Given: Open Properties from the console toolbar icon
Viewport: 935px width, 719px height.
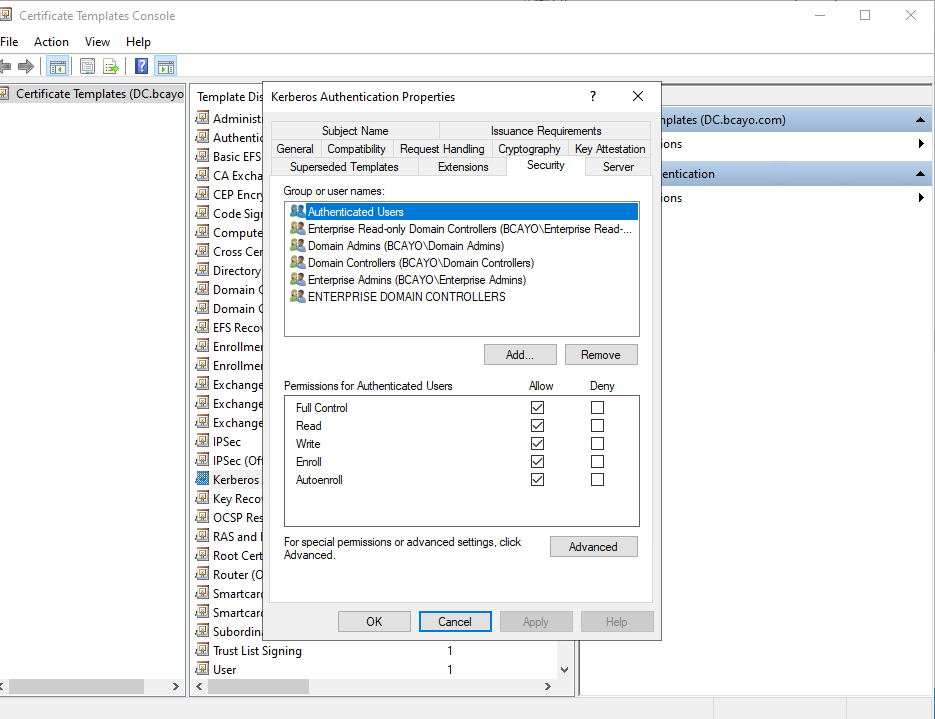Looking at the screenshot, I should click(x=88, y=67).
